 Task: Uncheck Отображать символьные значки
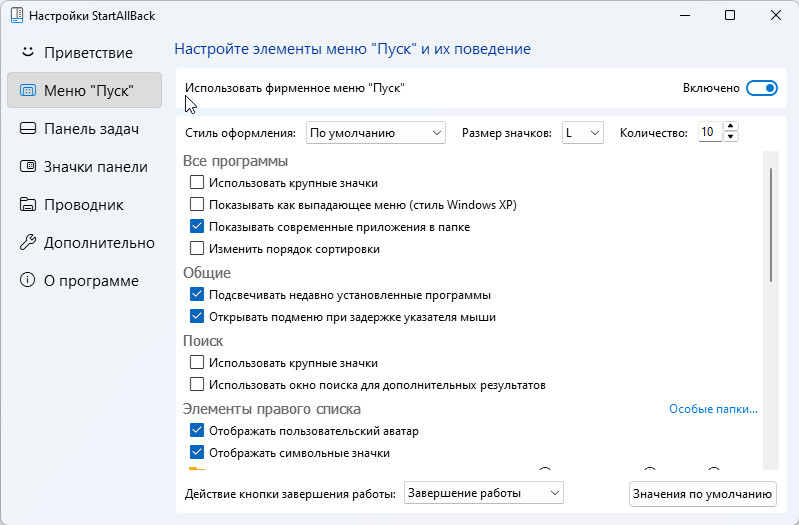tap(197, 453)
